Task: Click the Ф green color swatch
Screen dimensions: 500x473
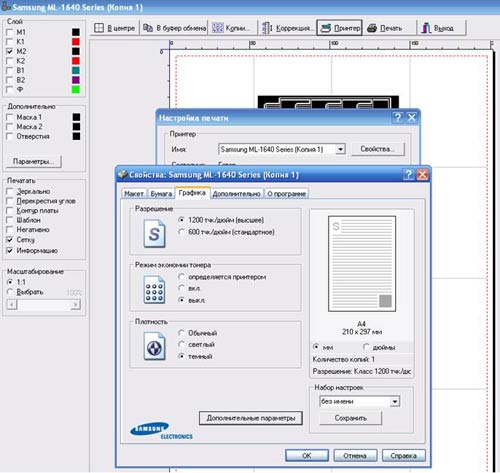Action: pos(76,89)
